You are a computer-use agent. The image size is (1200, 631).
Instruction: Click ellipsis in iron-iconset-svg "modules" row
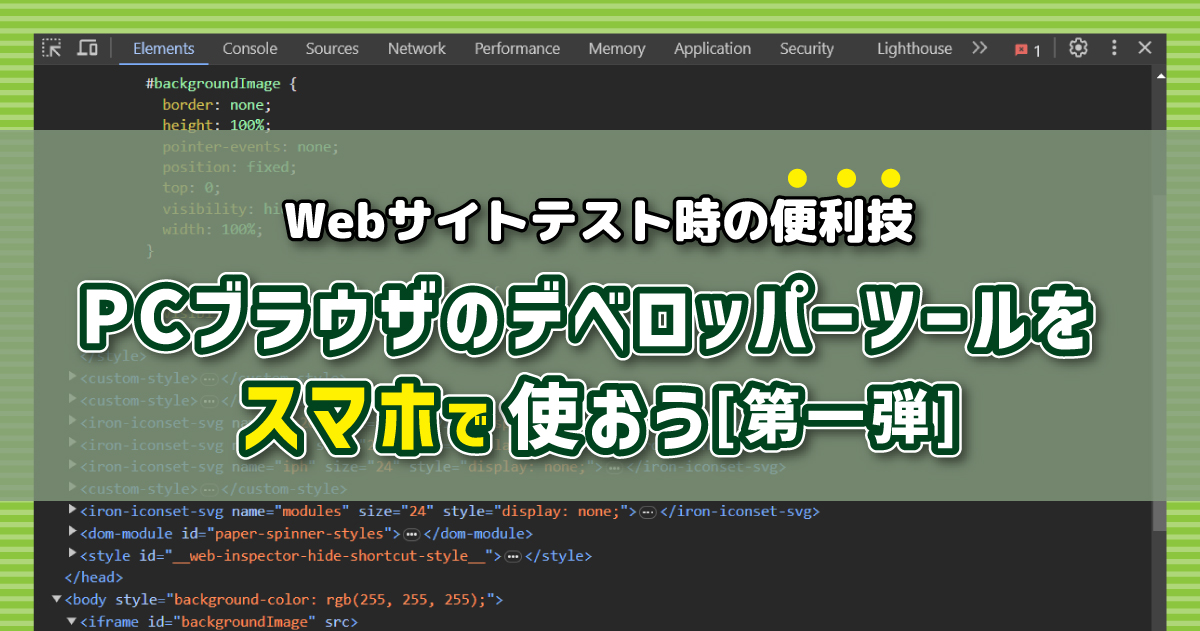pyautogui.click(x=647, y=512)
